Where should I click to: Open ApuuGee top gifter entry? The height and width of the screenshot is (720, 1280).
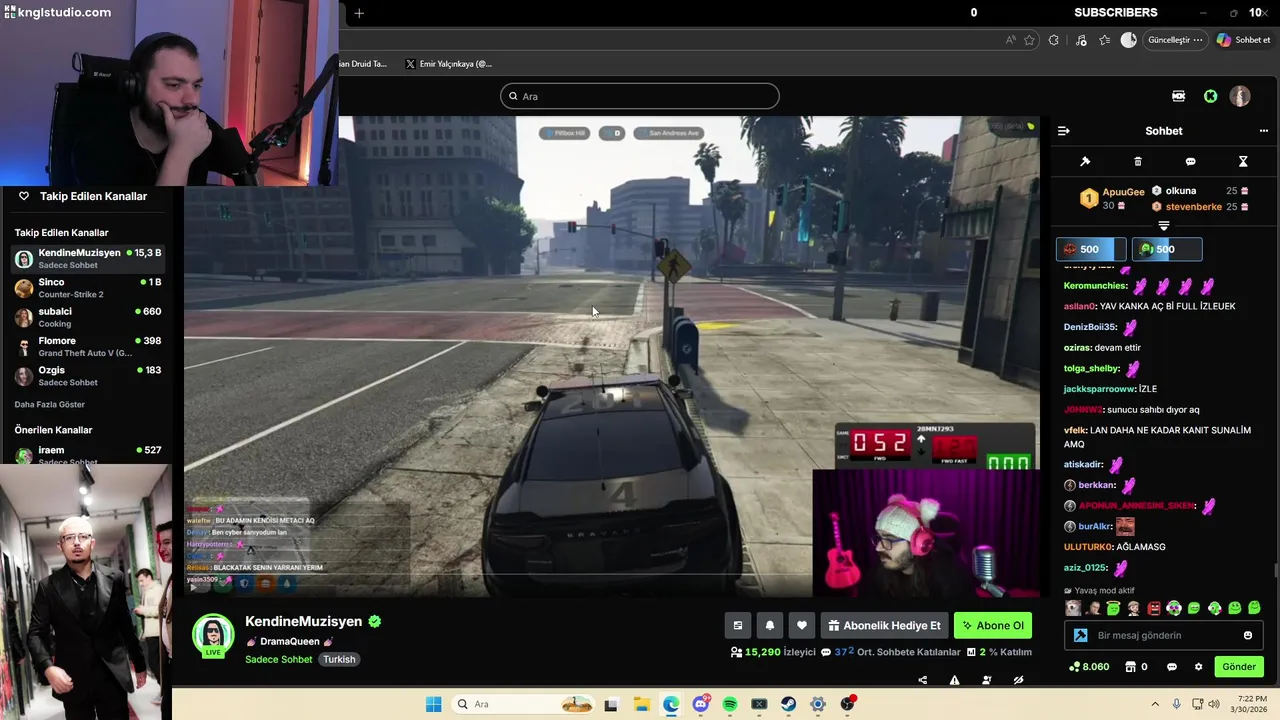(1112, 198)
